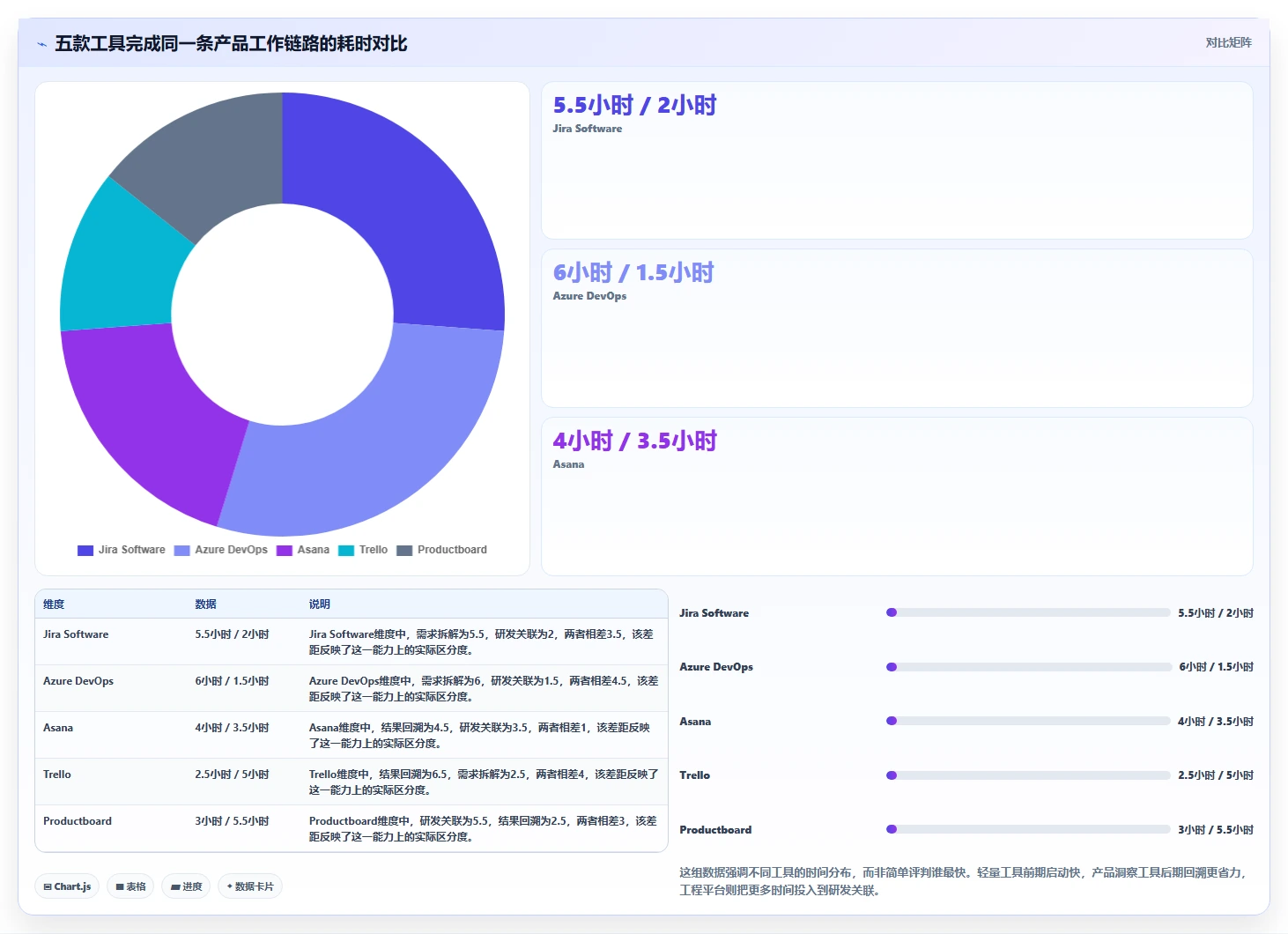This screenshot has height=934, width=1288.
Task: Click the 3小时 / 5.5小时 progress value
Action: point(1216,830)
